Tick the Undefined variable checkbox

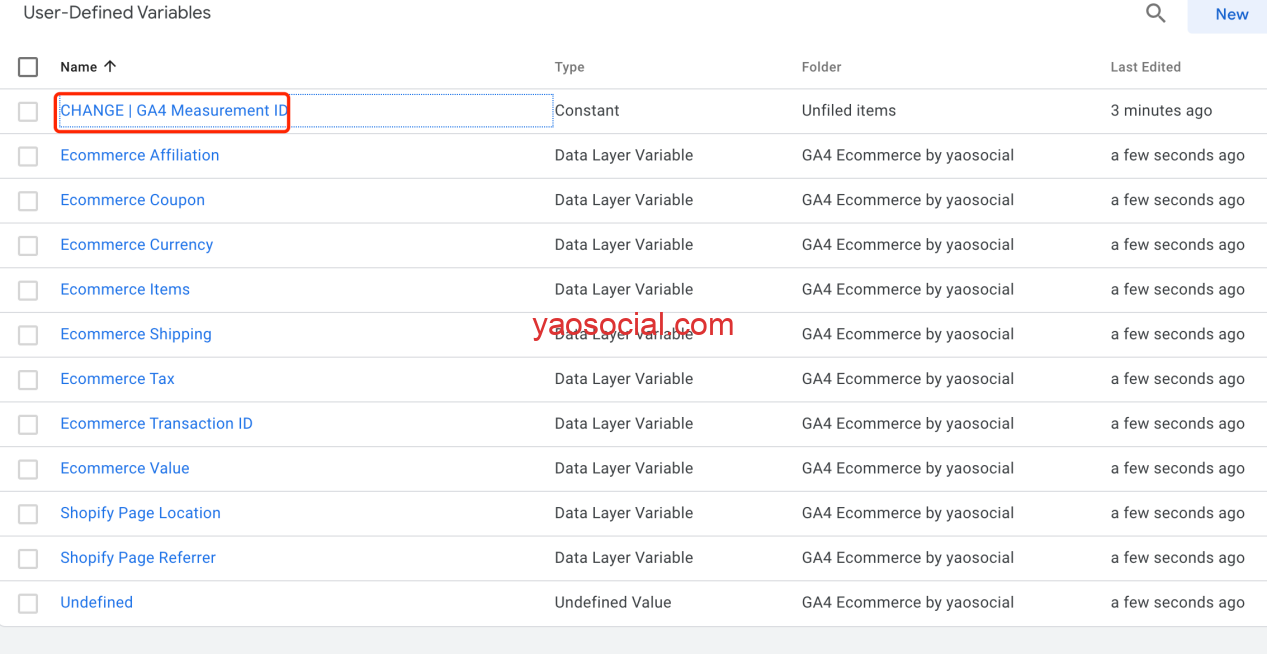28,603
